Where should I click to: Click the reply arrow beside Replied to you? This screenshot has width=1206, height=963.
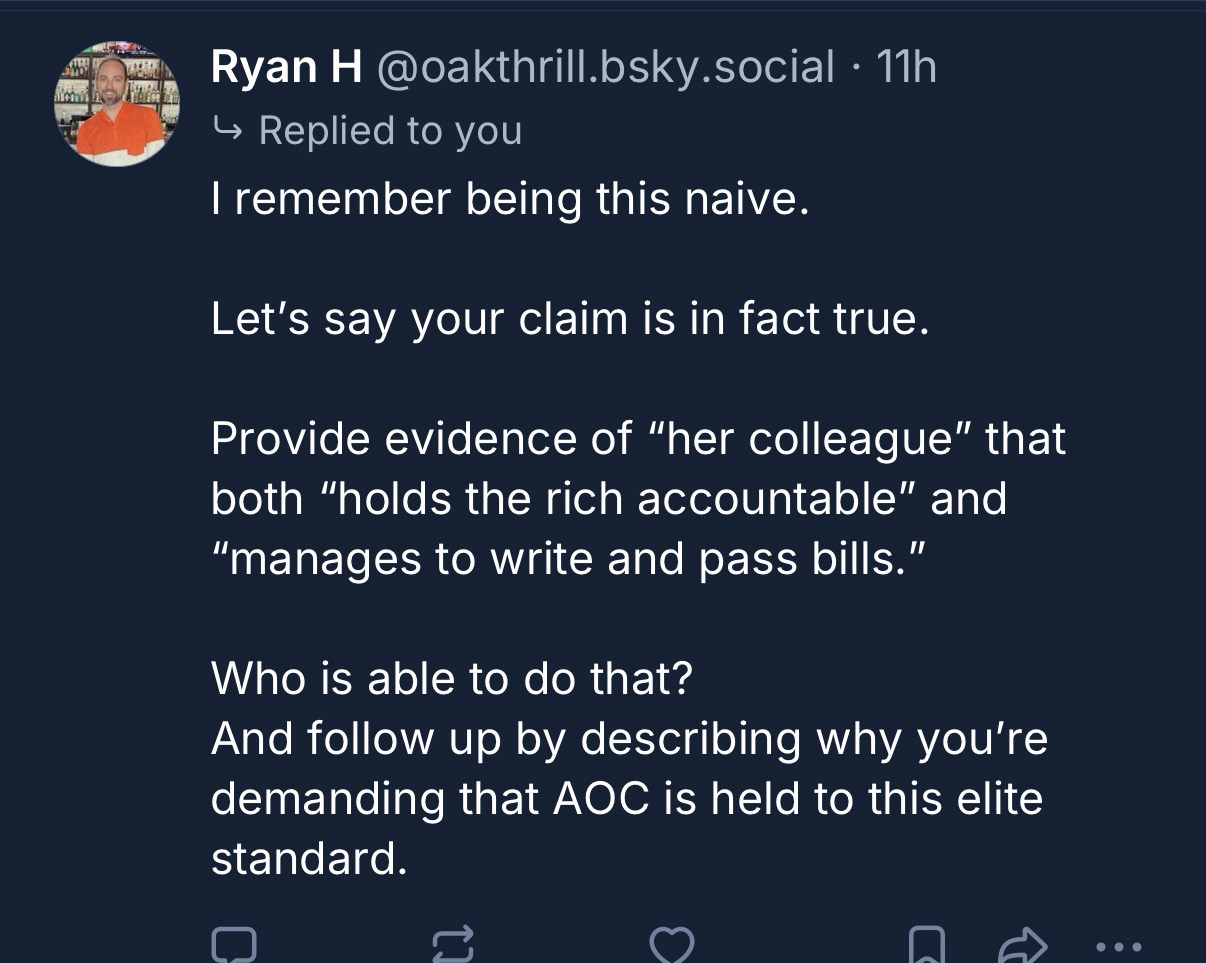pyautogui.click(x=227, y=130)
